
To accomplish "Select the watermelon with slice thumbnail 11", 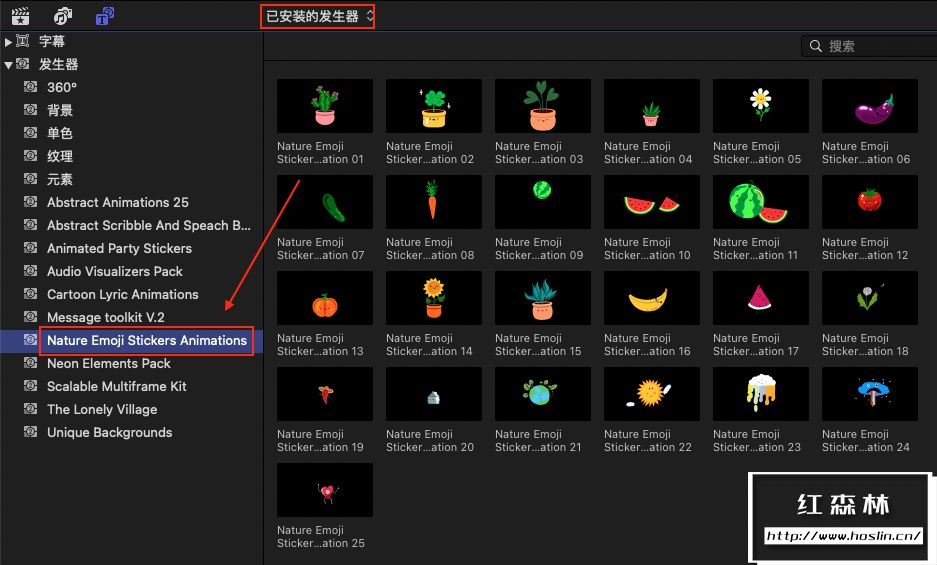I will point(761,202).
